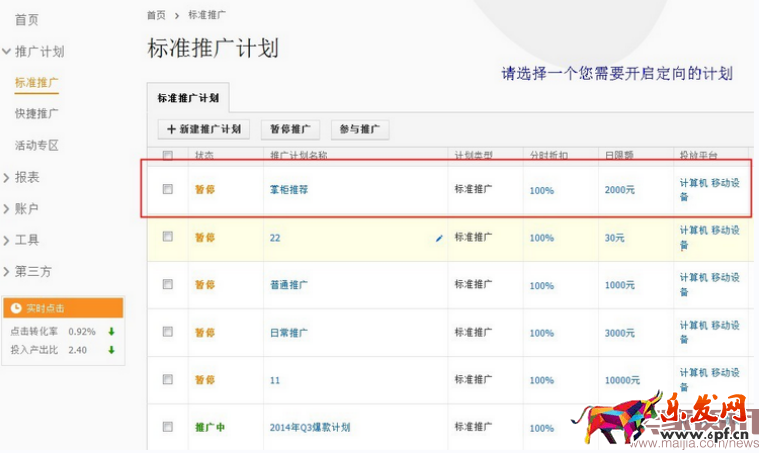Check the box for the 掌柜推荐 plan
This screenshot has width=759, height=455.
click(167, 189)
